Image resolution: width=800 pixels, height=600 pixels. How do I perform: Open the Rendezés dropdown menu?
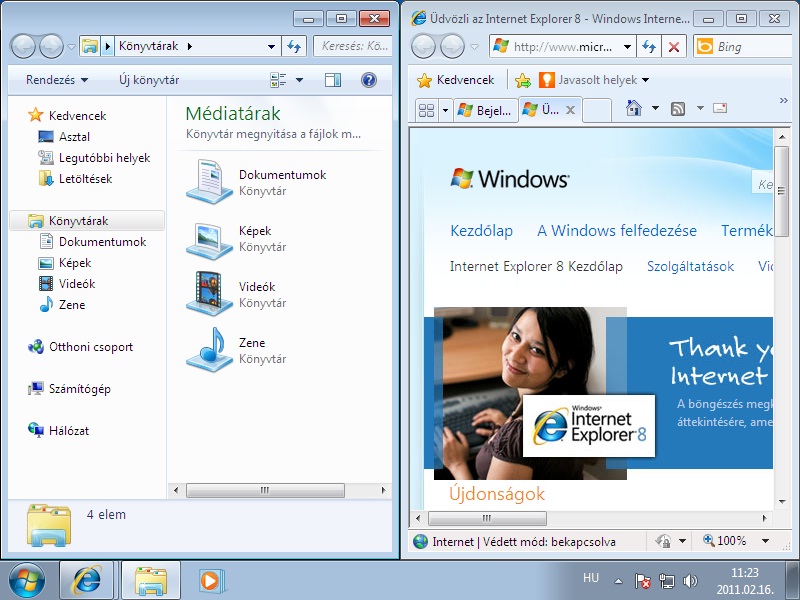click(57, 80)
